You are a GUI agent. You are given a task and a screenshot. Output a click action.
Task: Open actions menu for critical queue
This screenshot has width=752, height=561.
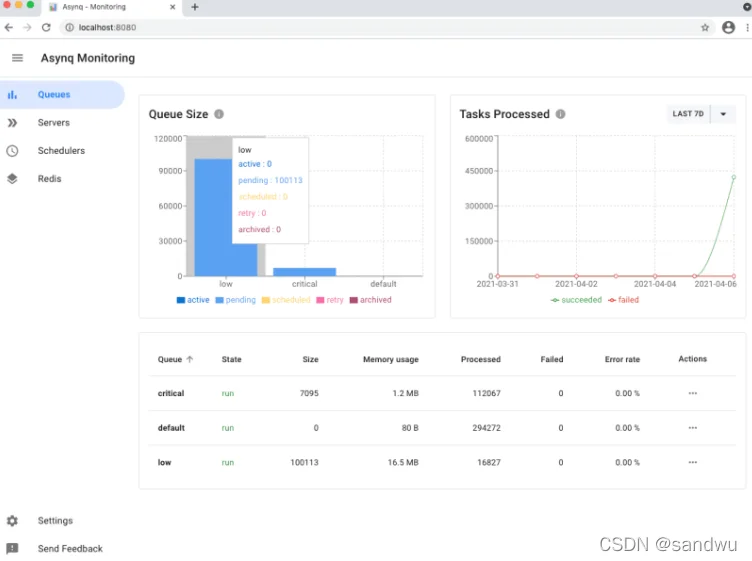[693, 393]
